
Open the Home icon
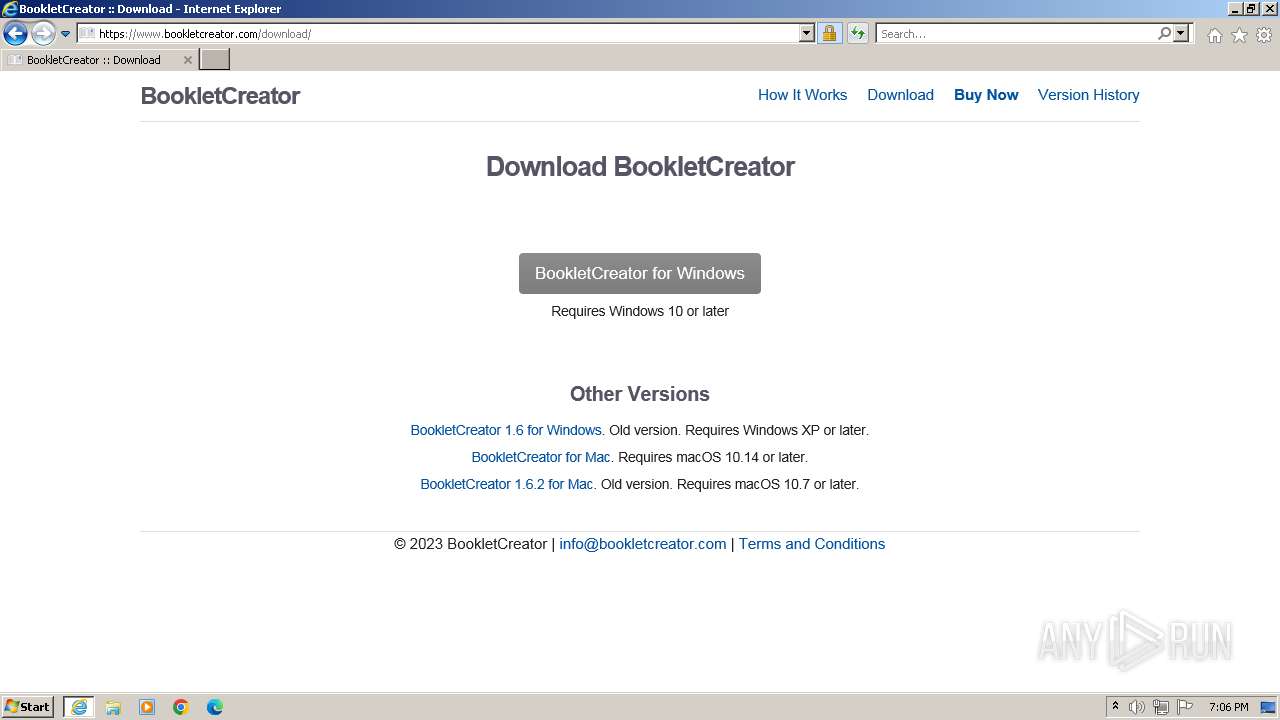(1214, 35)
